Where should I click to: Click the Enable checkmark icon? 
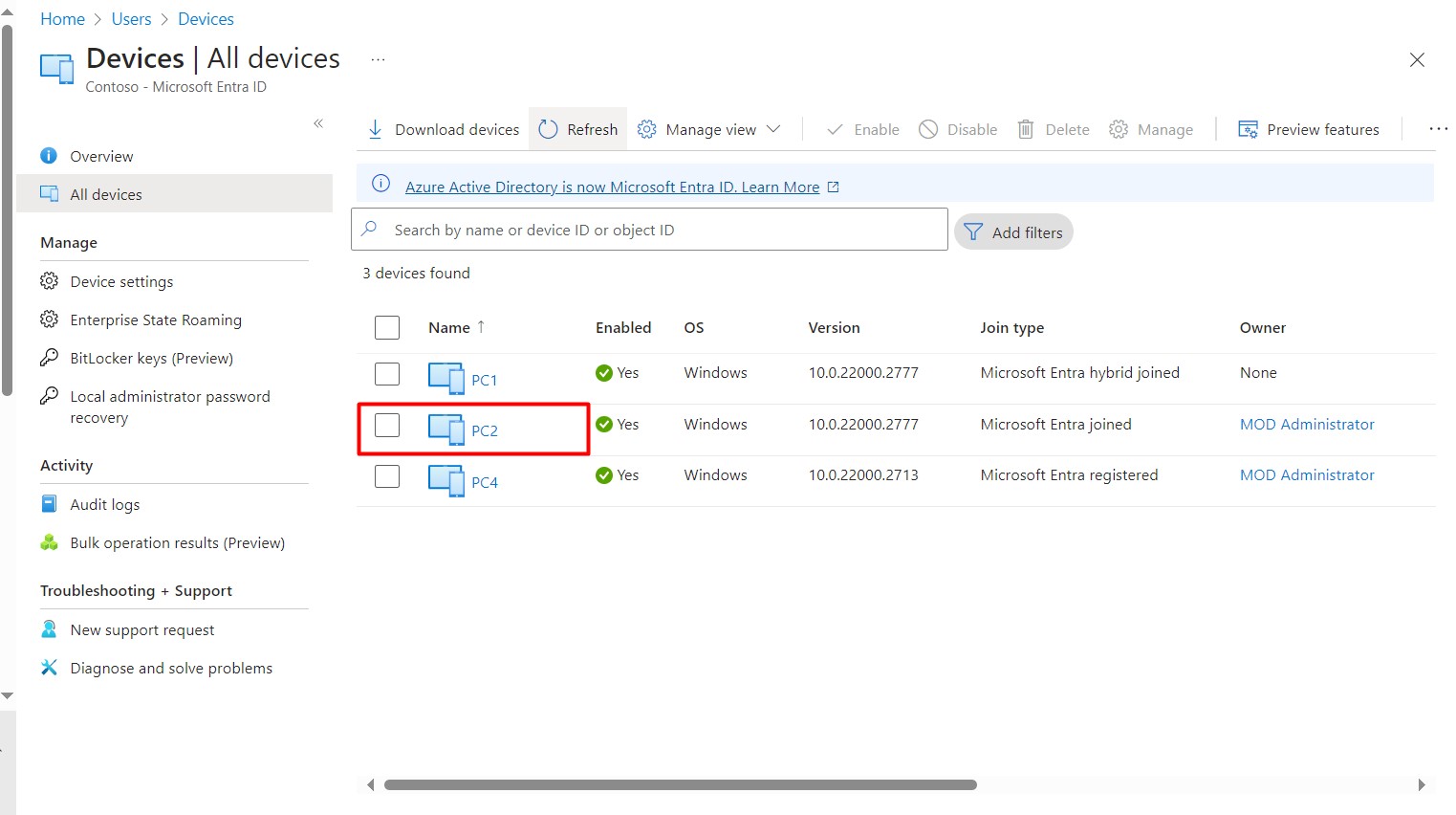(x=835, y=129)
